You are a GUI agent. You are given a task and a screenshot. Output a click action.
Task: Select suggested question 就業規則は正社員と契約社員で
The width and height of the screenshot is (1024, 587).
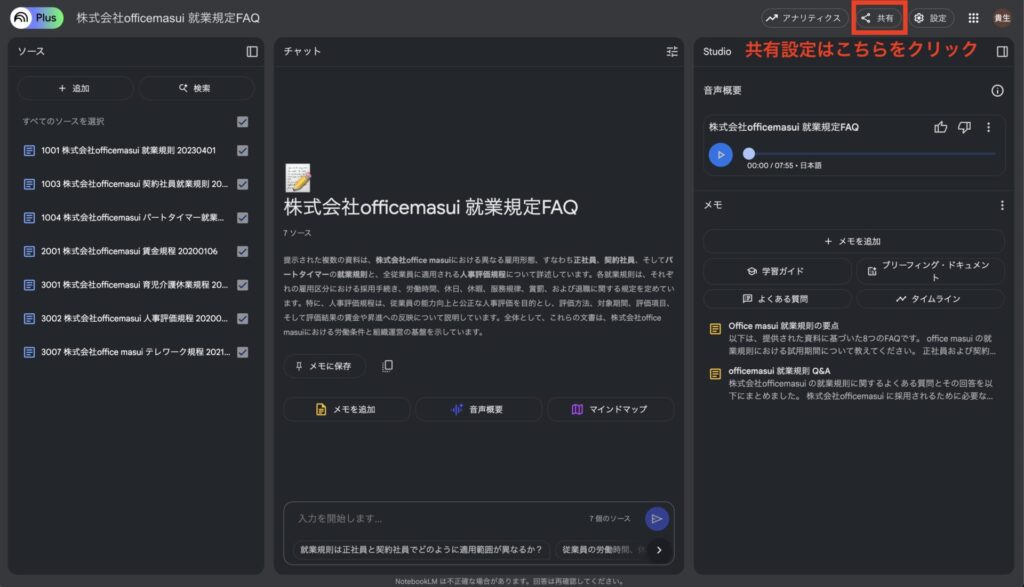(421, 550)
